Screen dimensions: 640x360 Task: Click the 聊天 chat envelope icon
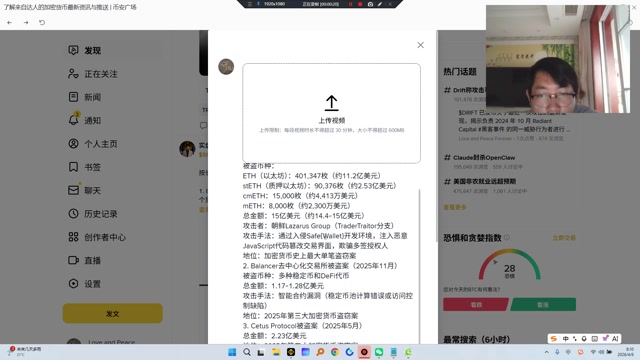(x=73, y=190)
